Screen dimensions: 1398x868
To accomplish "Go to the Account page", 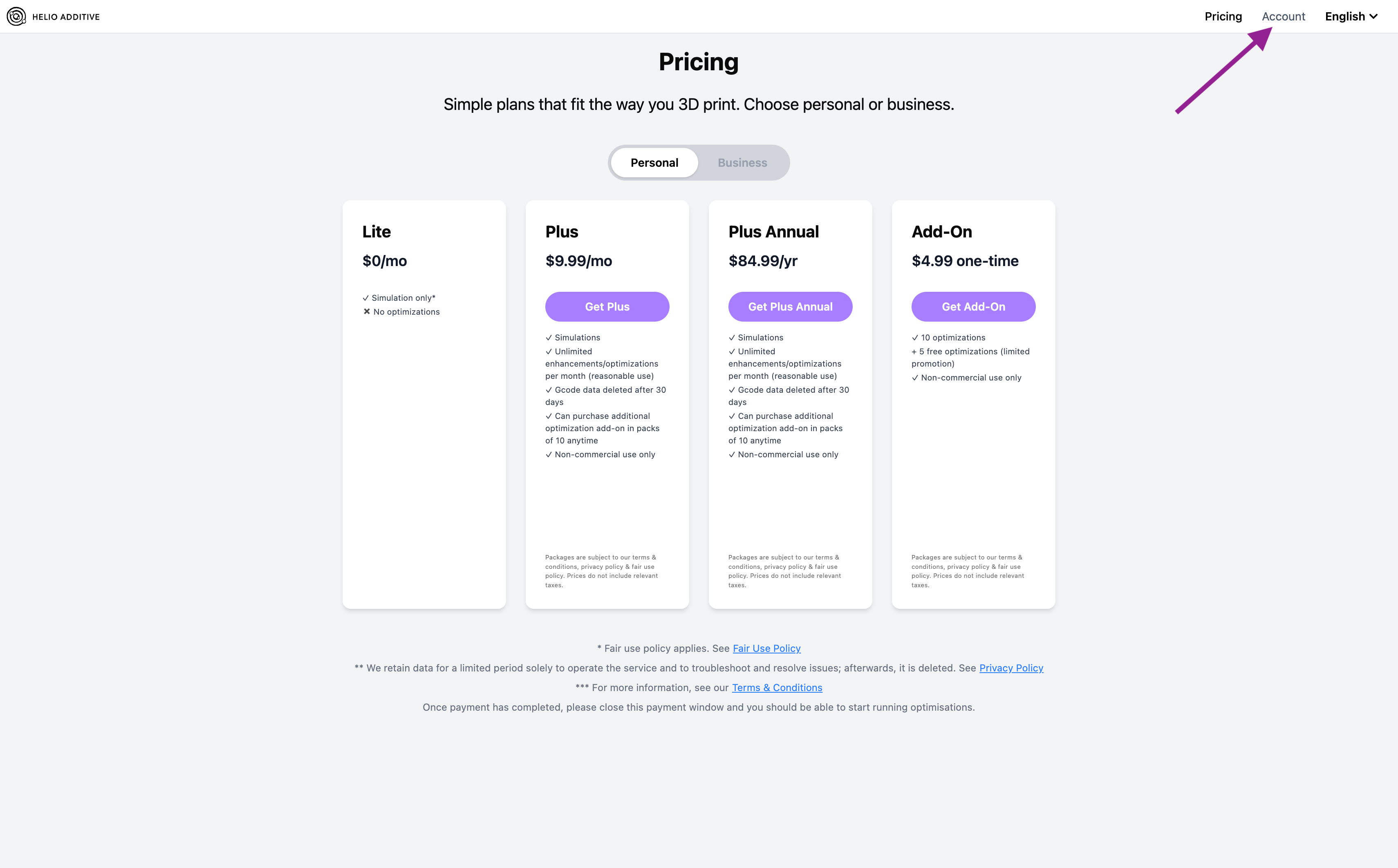I will [x=1283, y=17].
